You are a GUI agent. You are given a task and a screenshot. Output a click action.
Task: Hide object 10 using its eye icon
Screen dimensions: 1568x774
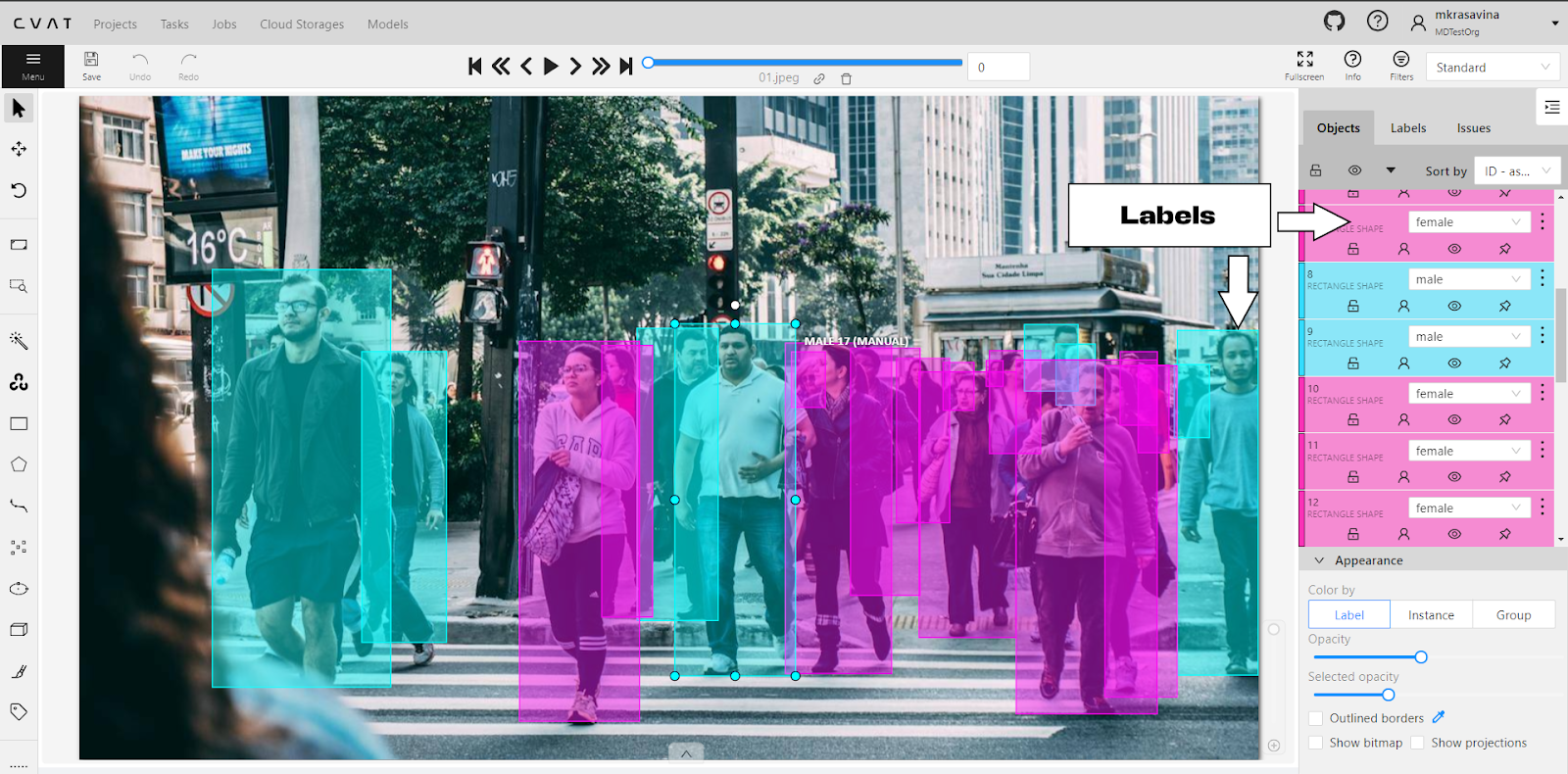coord(1454,419)
